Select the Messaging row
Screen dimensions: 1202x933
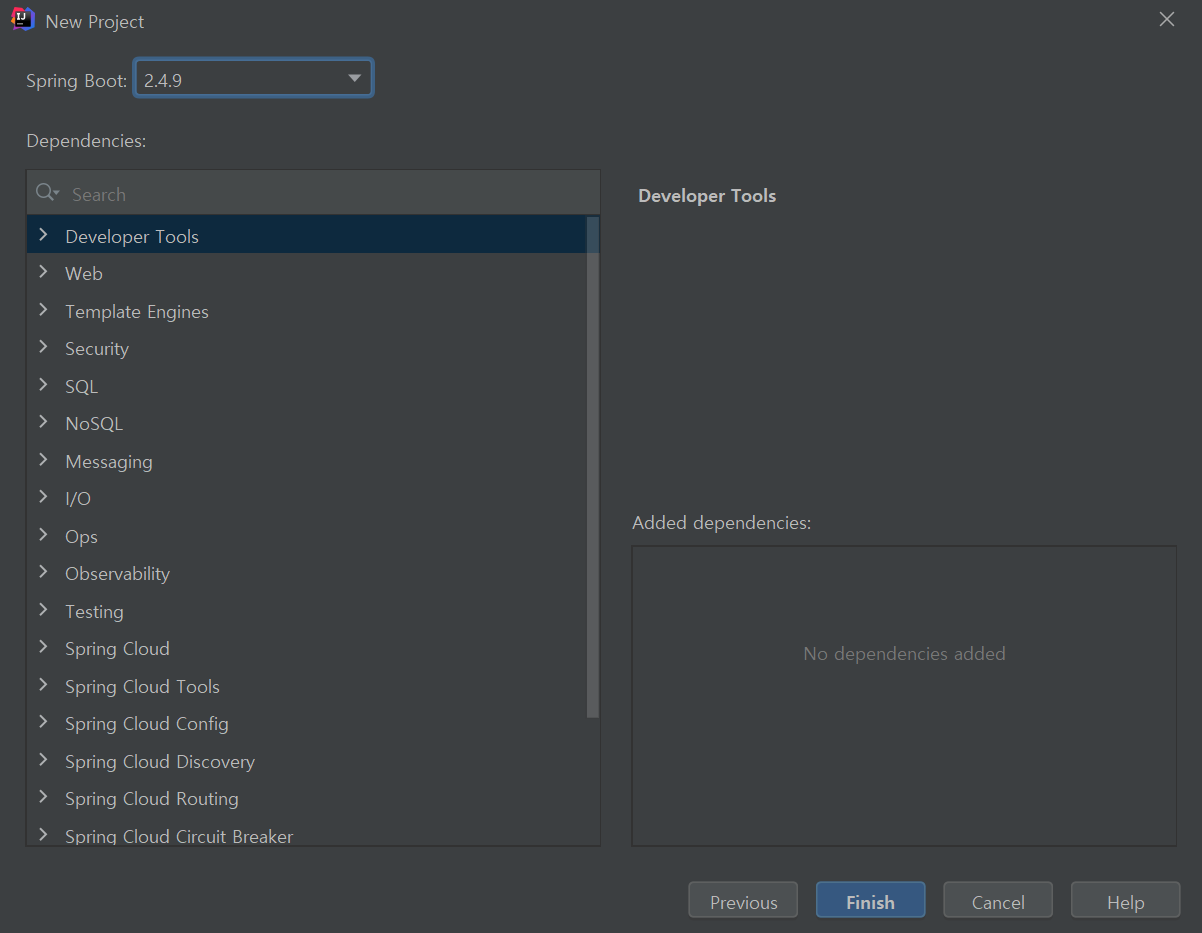pos(307,461)
